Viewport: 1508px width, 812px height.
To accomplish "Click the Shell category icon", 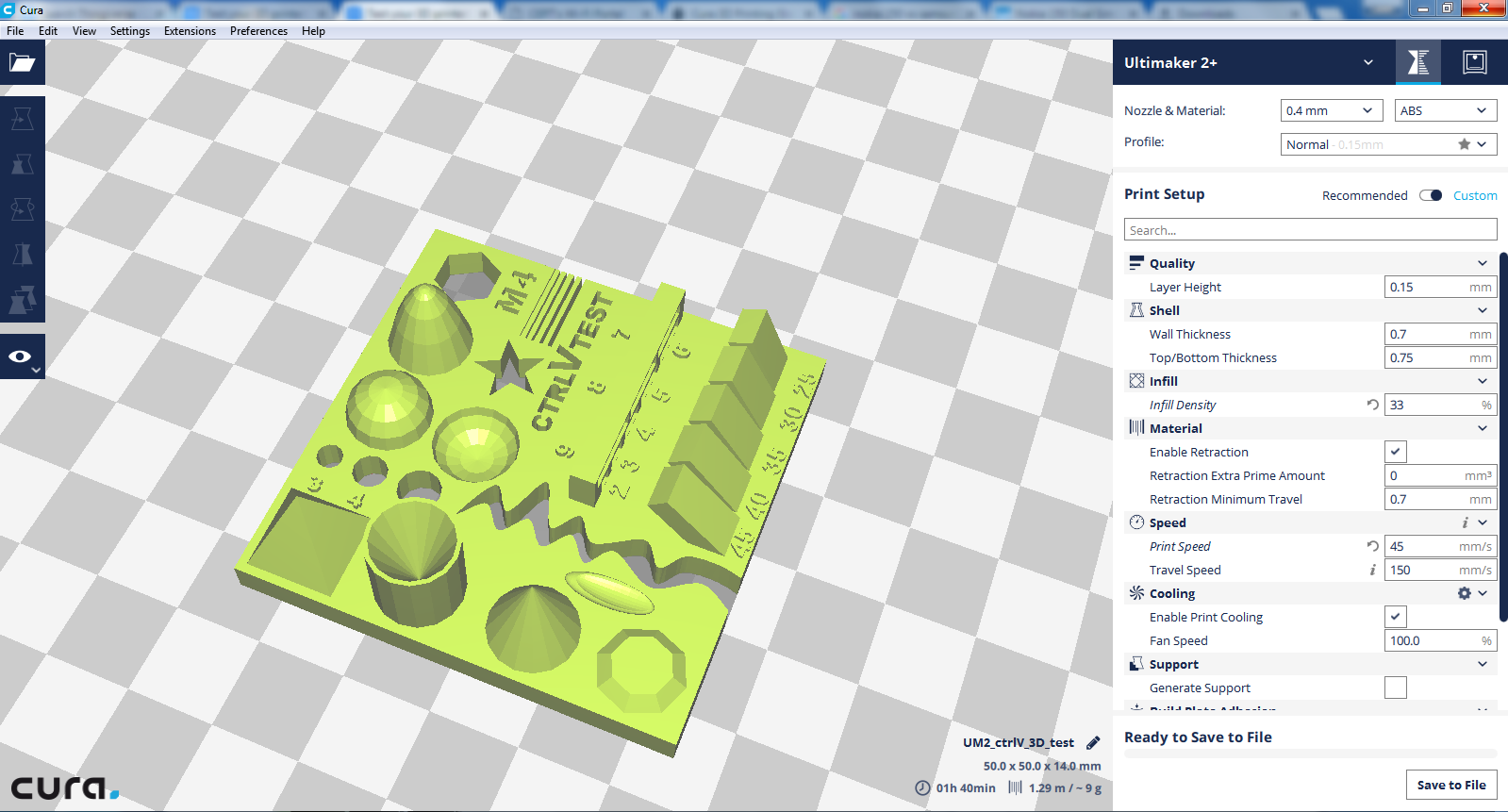I will point(1136,310).
